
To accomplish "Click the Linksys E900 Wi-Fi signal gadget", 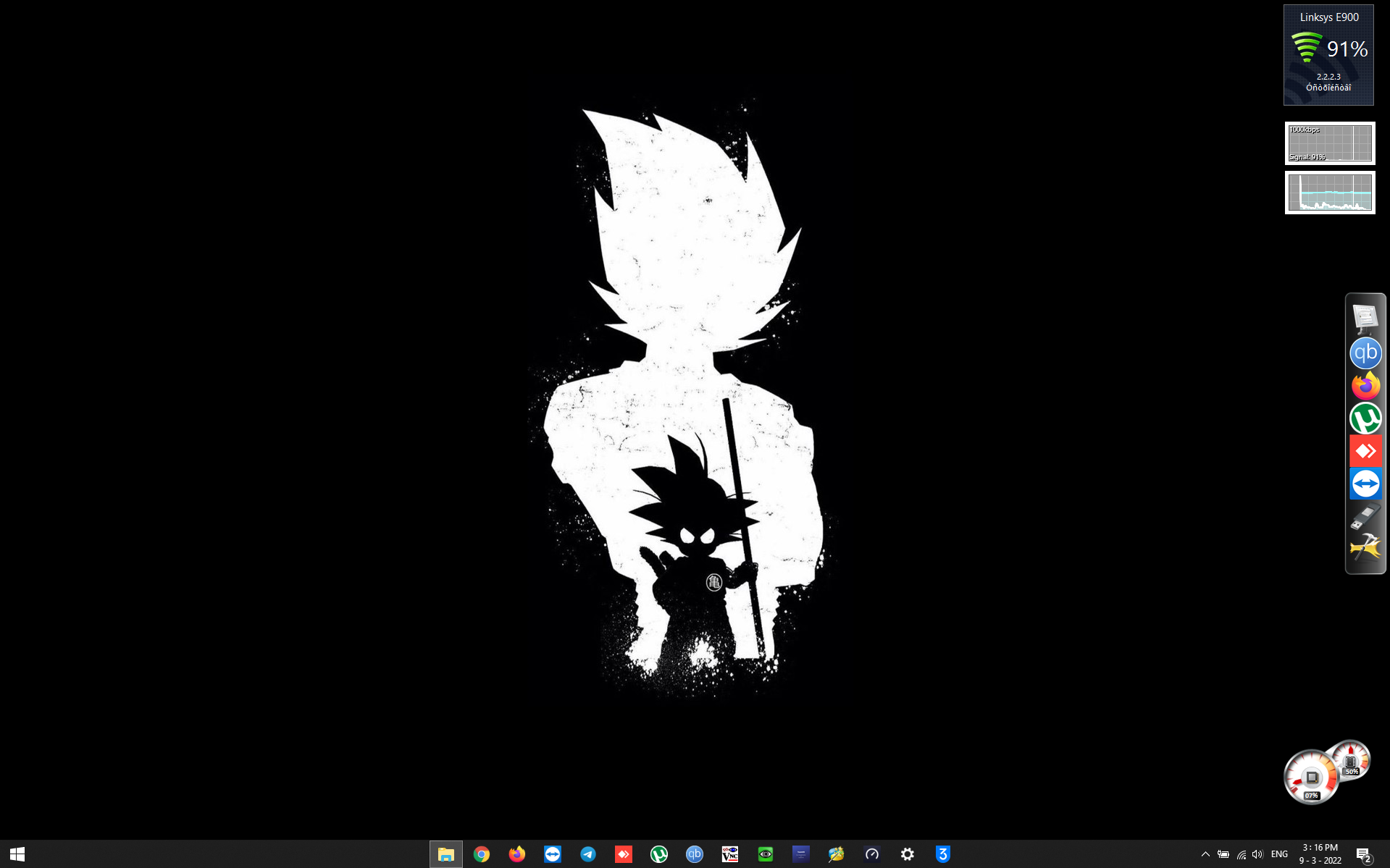I will tap(1328, 55).
